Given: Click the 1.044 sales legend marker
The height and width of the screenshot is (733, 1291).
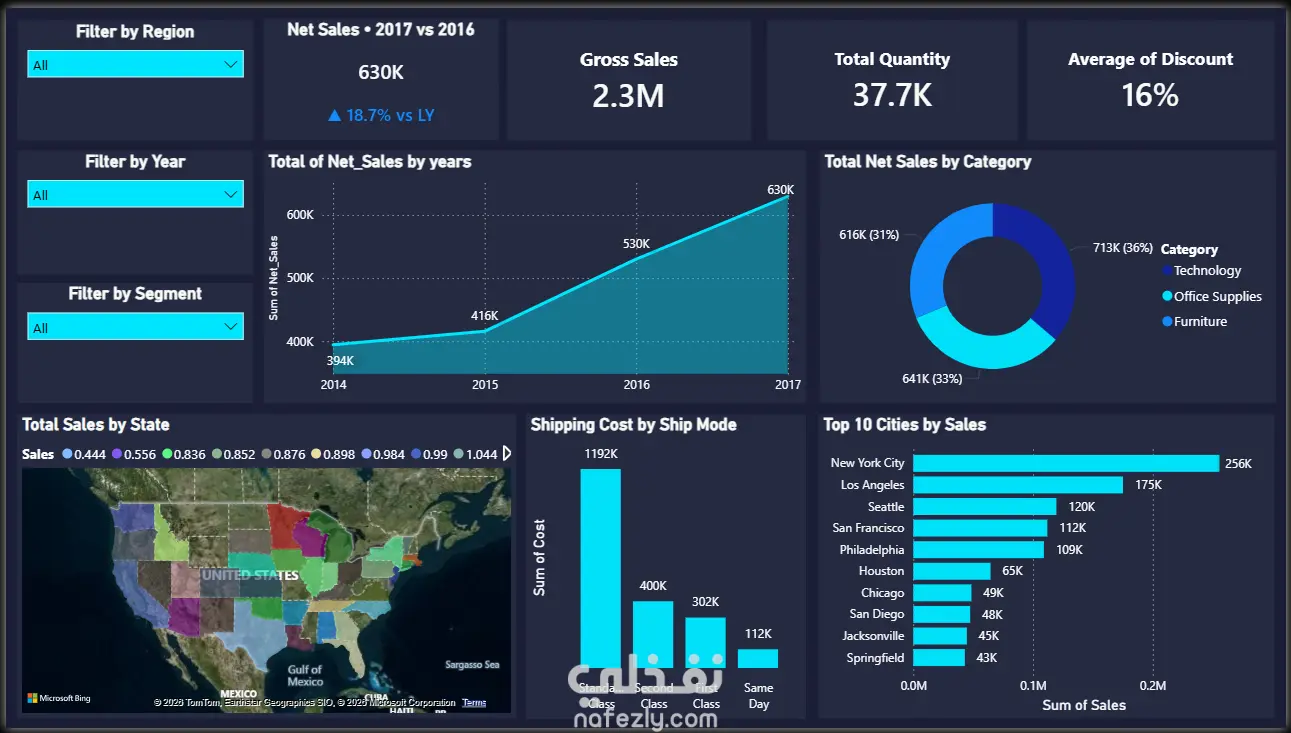Looking at the screenshot, I should click(x=458, y=454).
